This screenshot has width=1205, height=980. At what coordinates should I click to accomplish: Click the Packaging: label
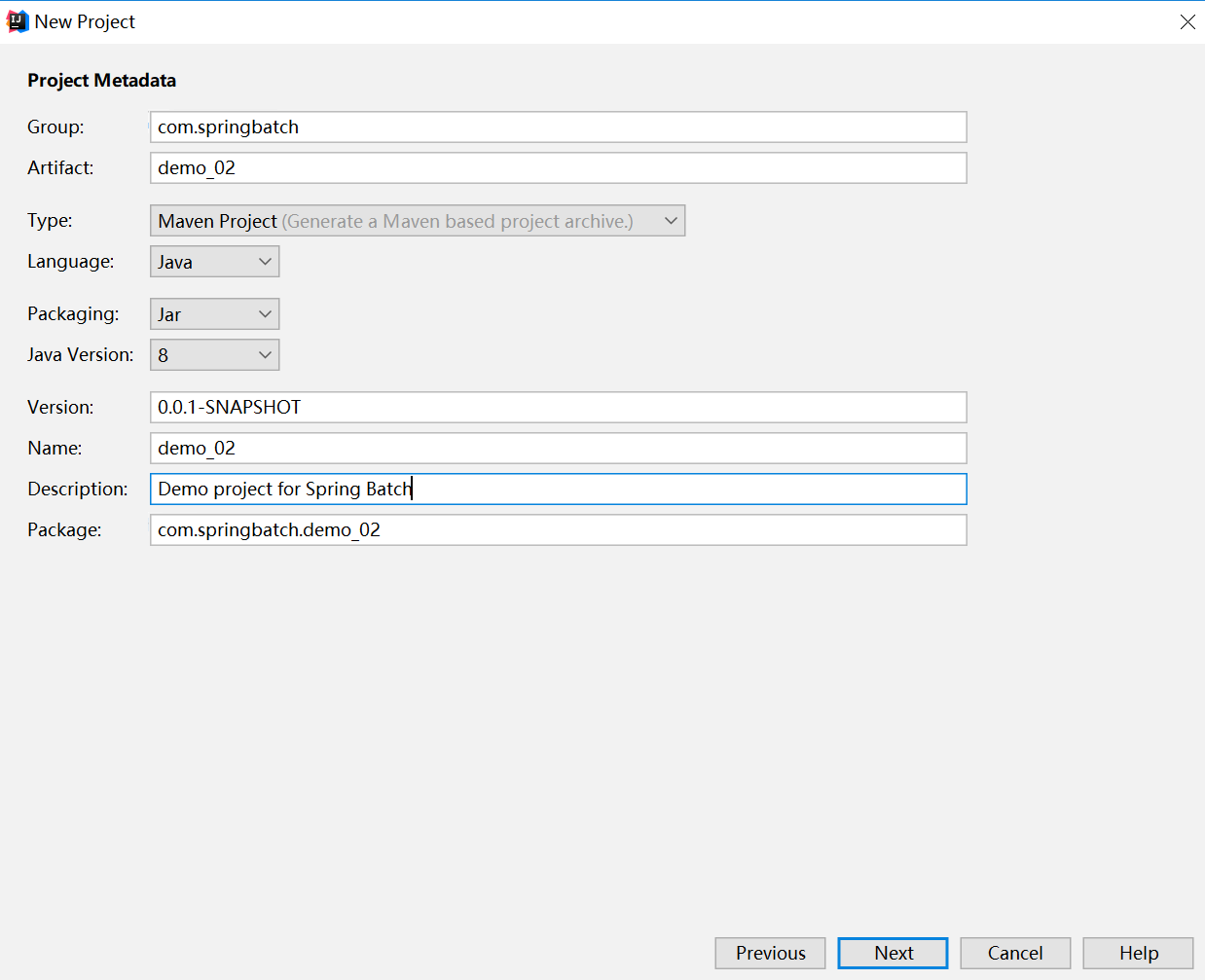(x=73, y=314)
